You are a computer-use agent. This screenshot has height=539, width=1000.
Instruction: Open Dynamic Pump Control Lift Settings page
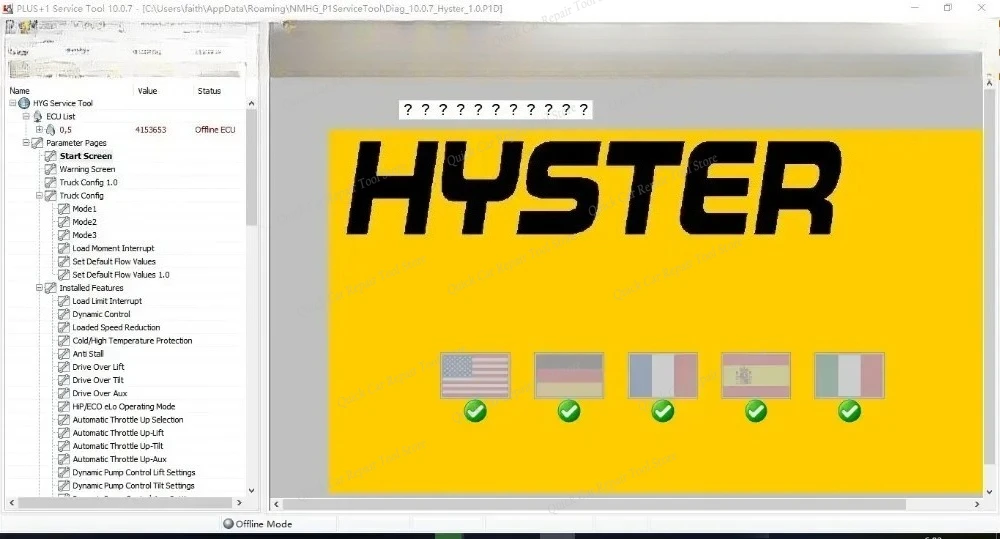(x=134, y=473)
